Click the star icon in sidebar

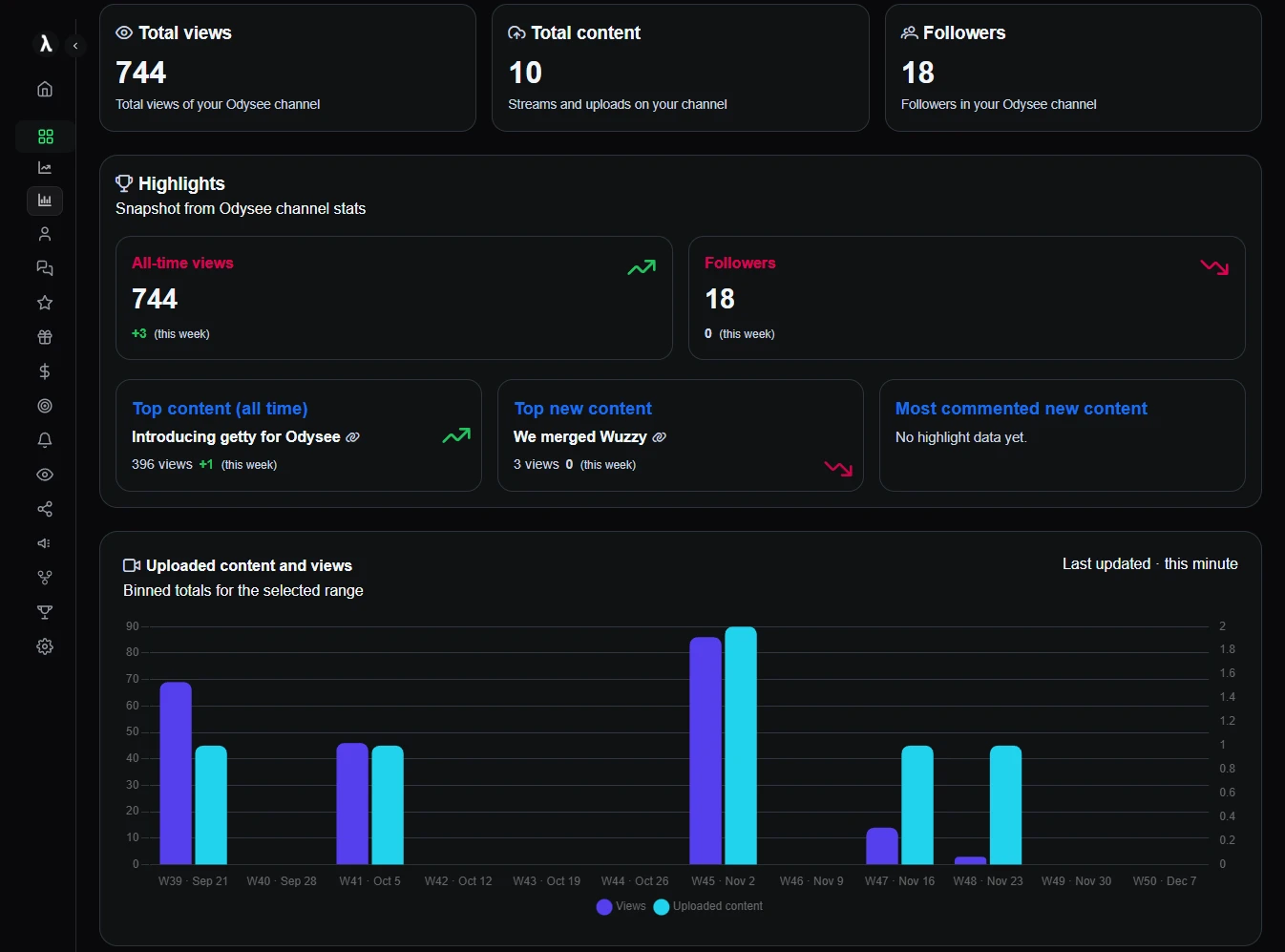pos(45,303)
